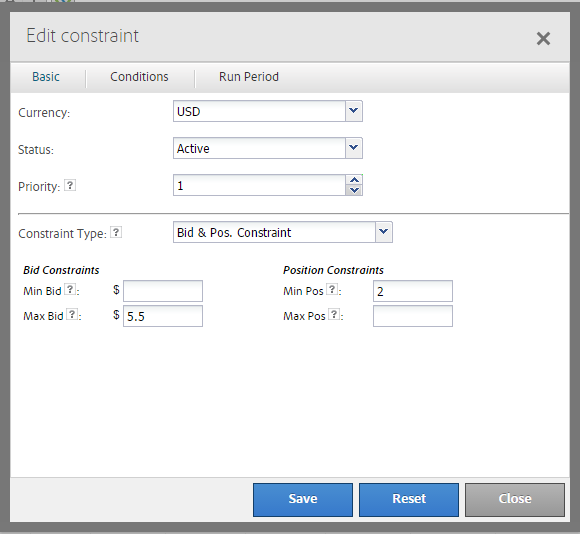The width and height of the screenshot is (580, 534).
Task: Click the Min Pos help icon
Action: pos(332,289)
